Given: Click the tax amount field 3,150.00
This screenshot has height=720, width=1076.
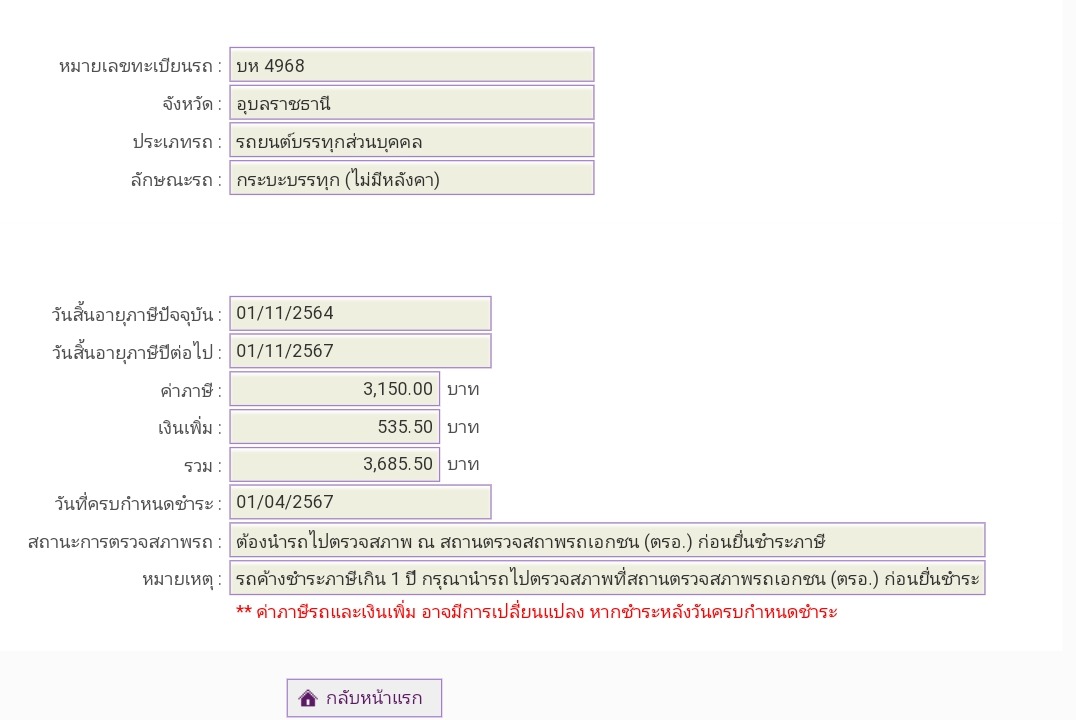Looking at the screenshot, I should 334,389.
